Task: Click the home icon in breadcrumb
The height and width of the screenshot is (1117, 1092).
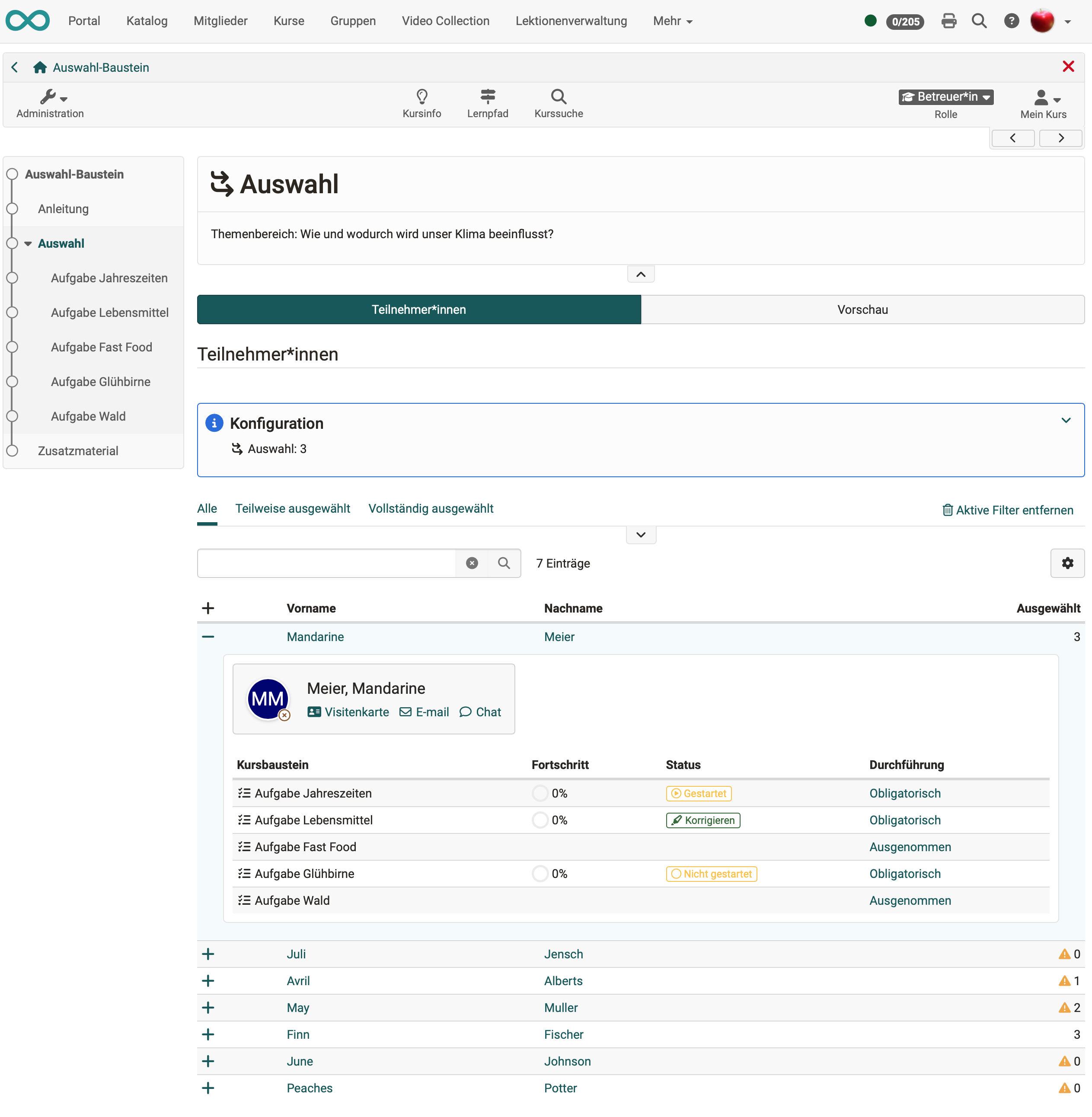Action: [x=40, y=68]
